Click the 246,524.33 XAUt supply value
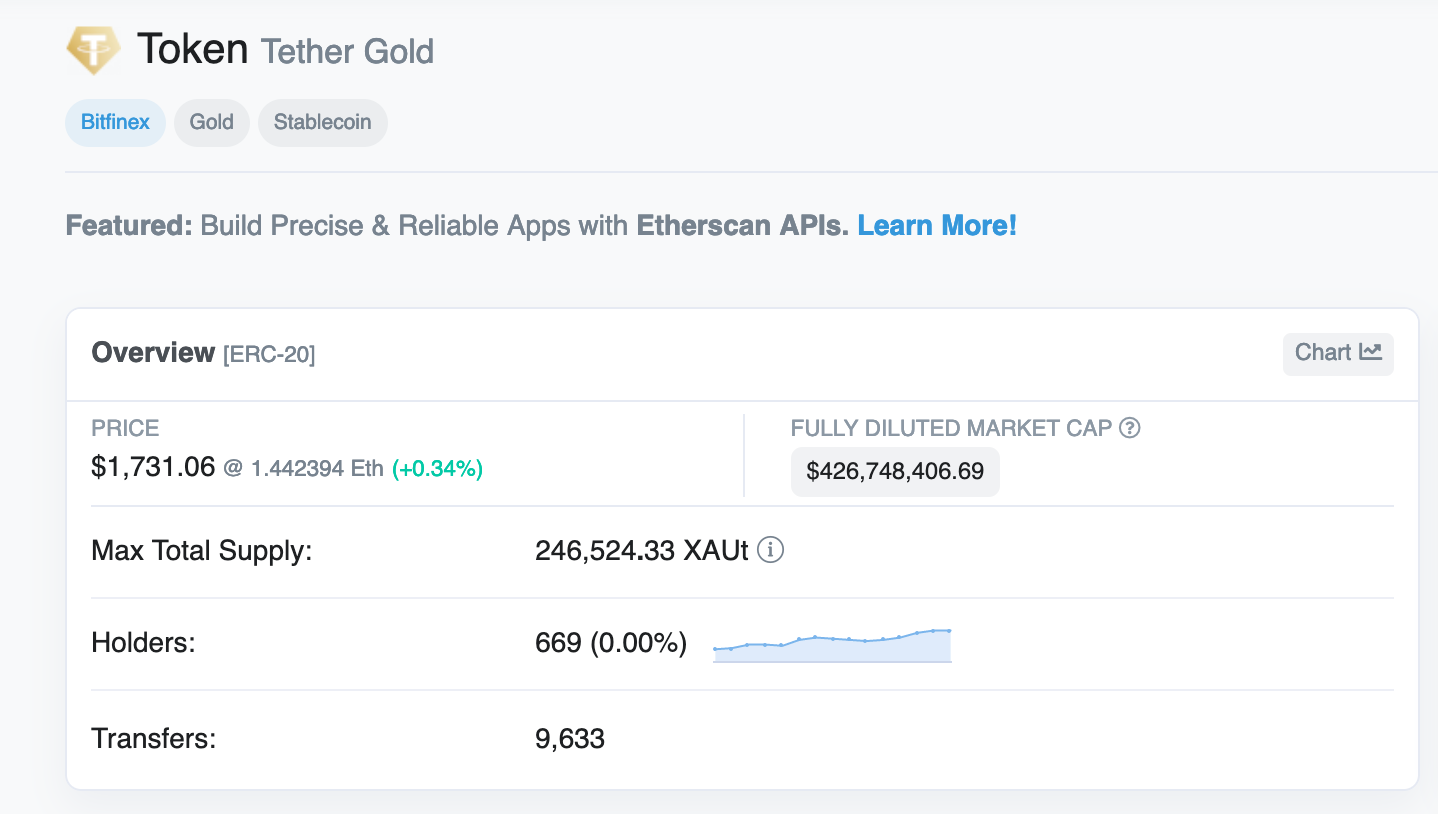 (642, 551)
